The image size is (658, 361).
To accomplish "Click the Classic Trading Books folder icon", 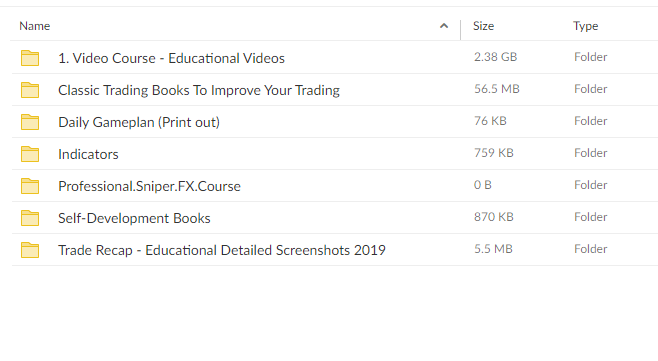I will [30, 90].
